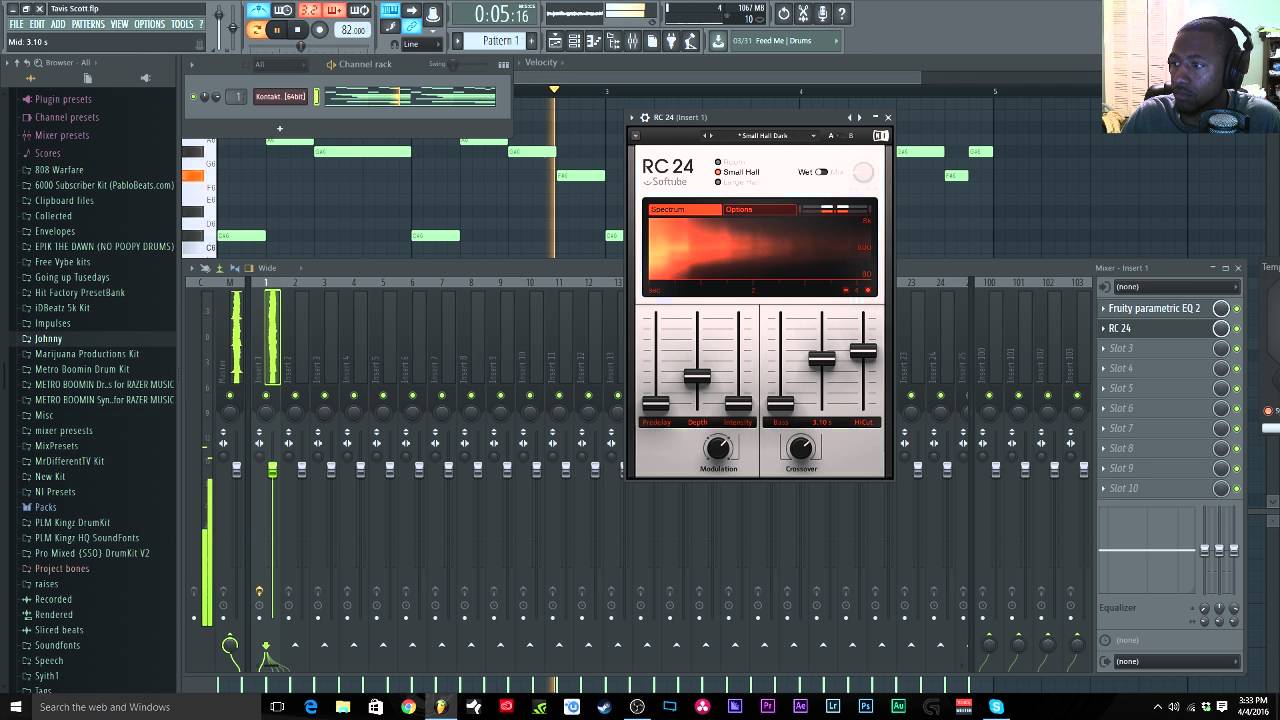Open the Channel presets browser folder

67,117
